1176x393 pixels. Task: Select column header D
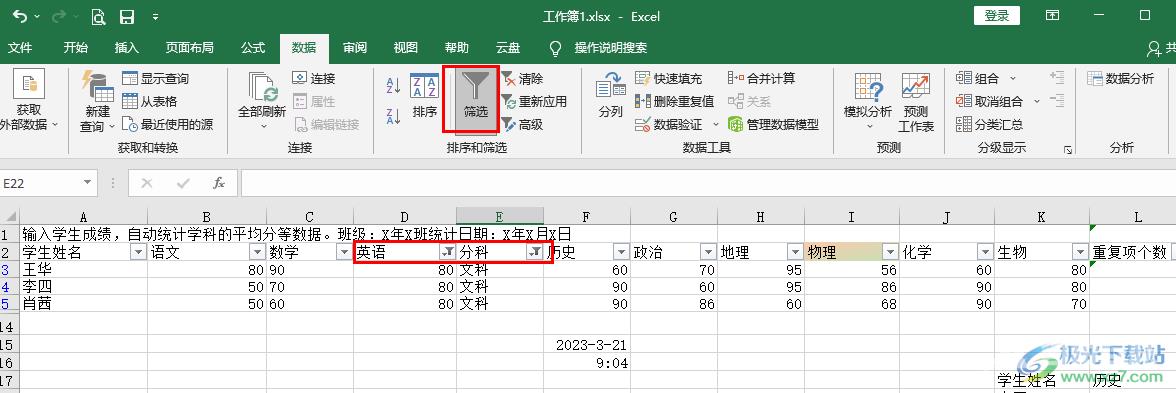coord(405,217)
